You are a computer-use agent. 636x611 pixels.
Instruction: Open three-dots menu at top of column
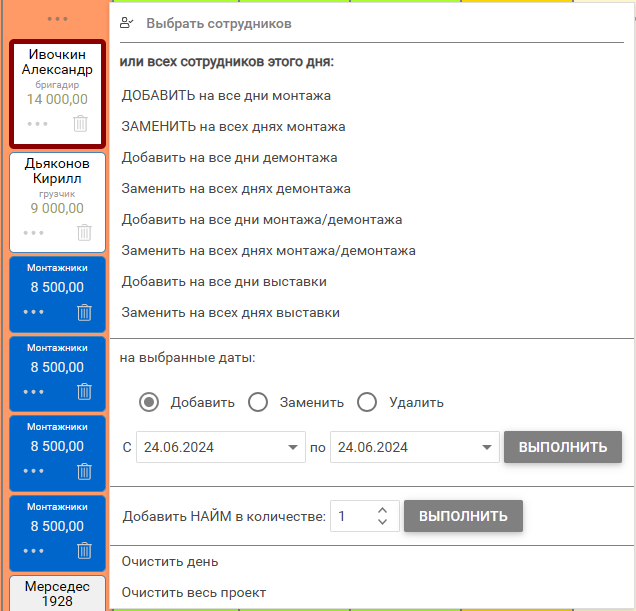pyautogui.click(x=58, y=19)
